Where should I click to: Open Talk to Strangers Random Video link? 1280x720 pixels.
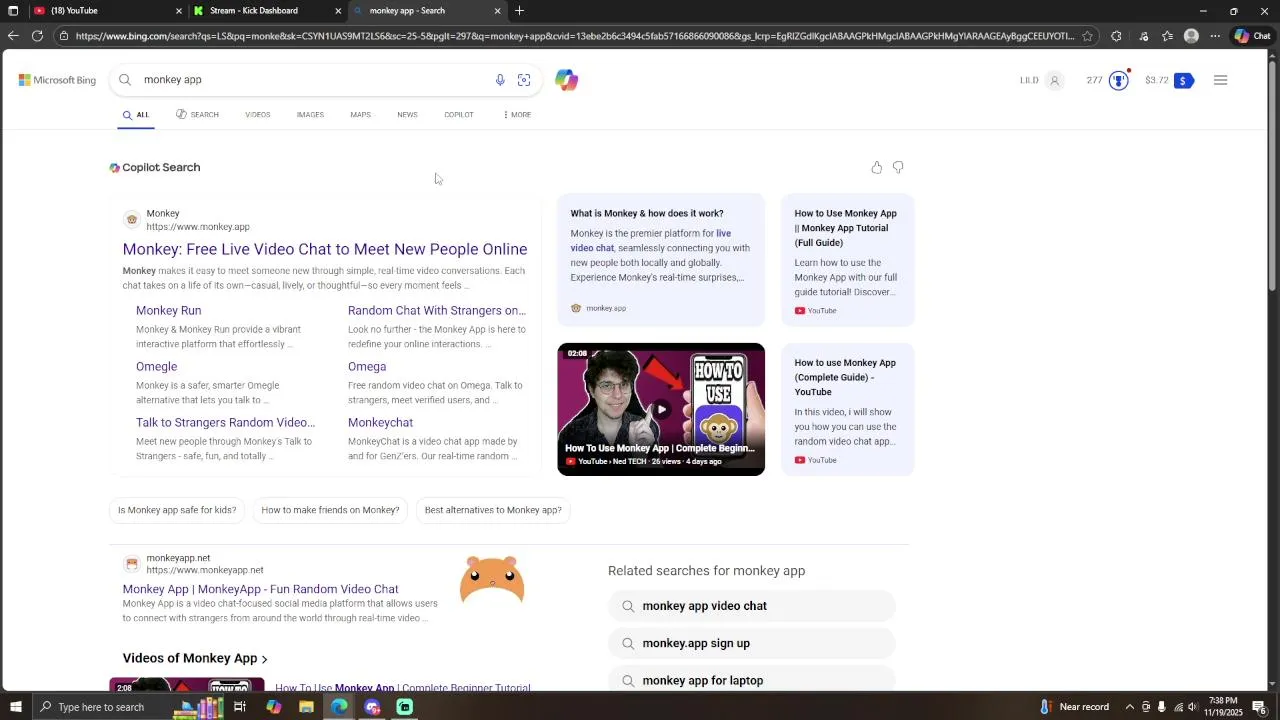coord(225,423)
